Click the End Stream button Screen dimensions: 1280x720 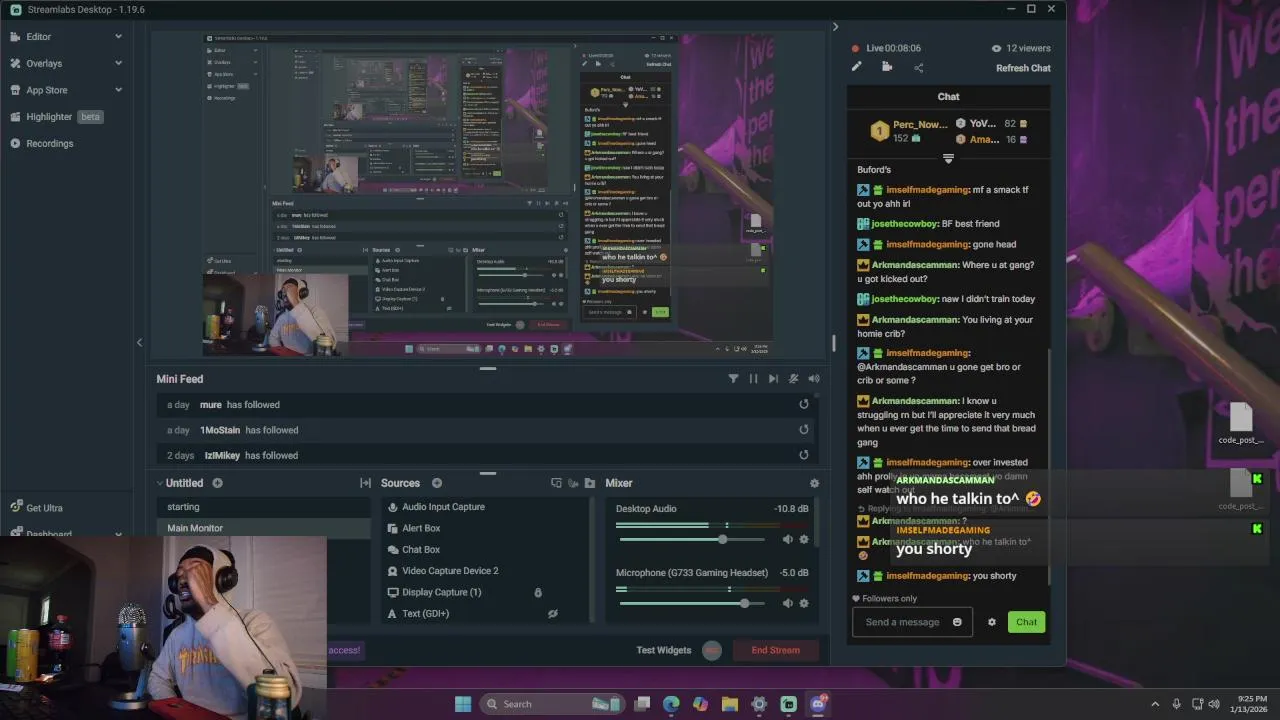(x=776, y=650)
